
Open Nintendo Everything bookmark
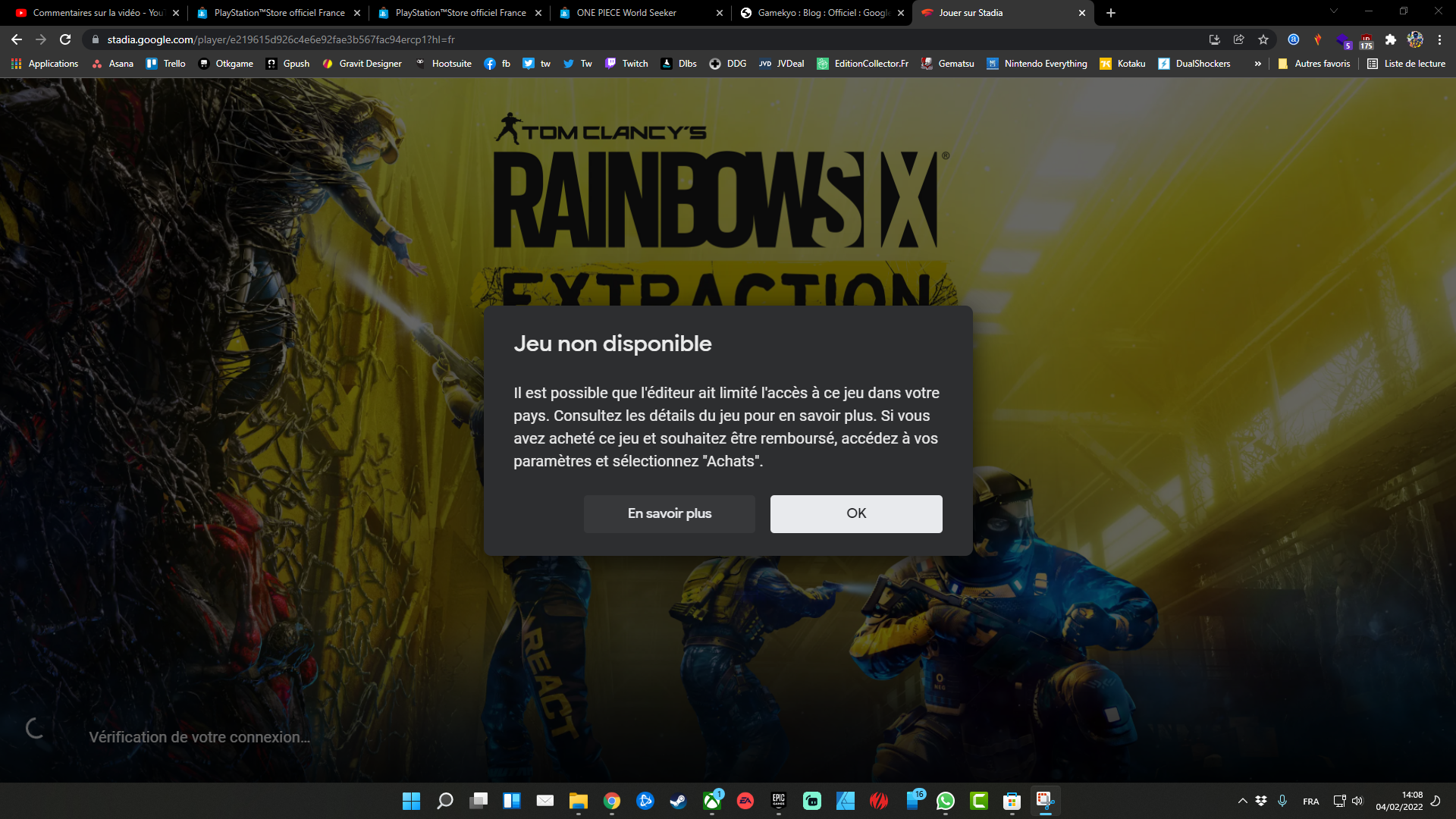(1037, 64)
